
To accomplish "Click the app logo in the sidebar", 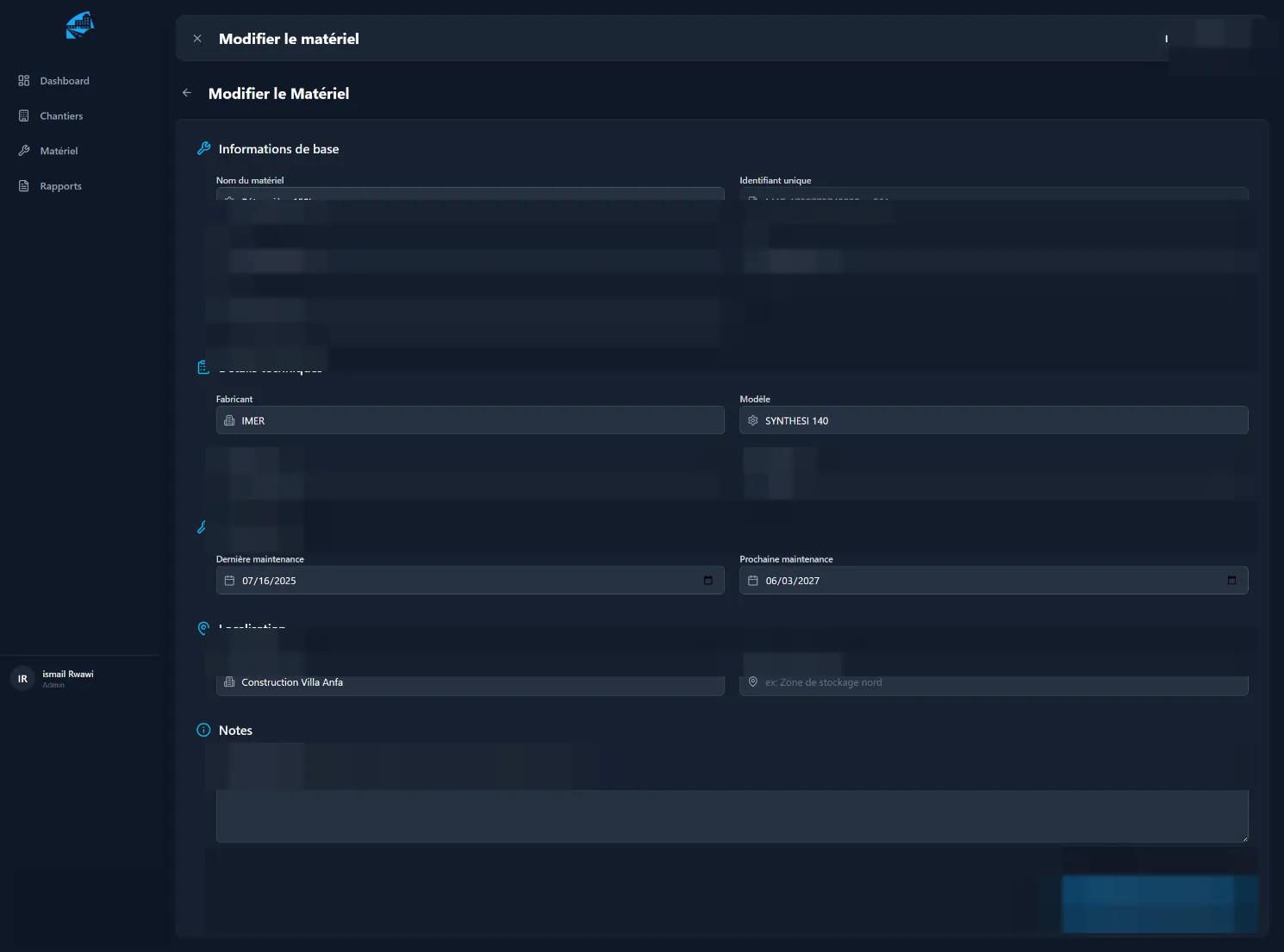I will (x=79, y=25).
